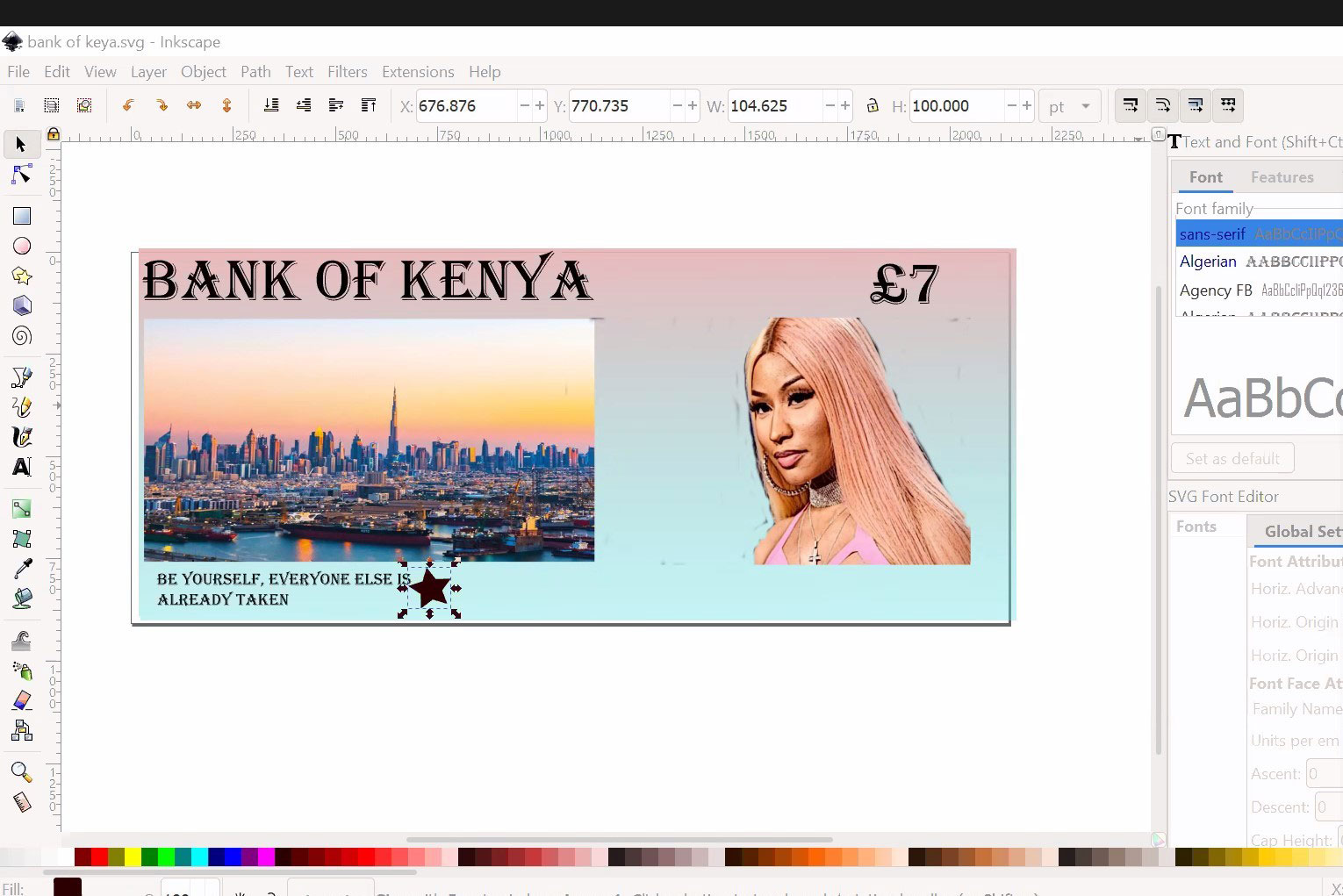
Task: Switch to the Features tab
Action: [1282, 177]
